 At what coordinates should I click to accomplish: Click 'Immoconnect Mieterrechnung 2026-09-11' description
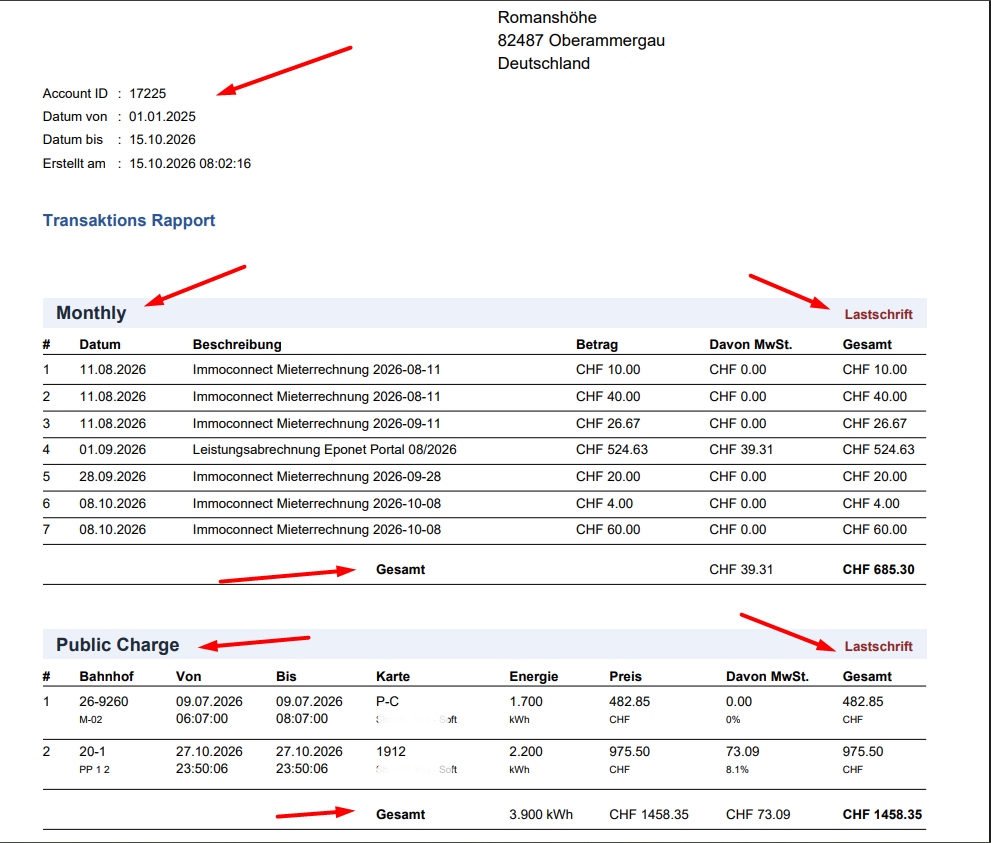317,423
